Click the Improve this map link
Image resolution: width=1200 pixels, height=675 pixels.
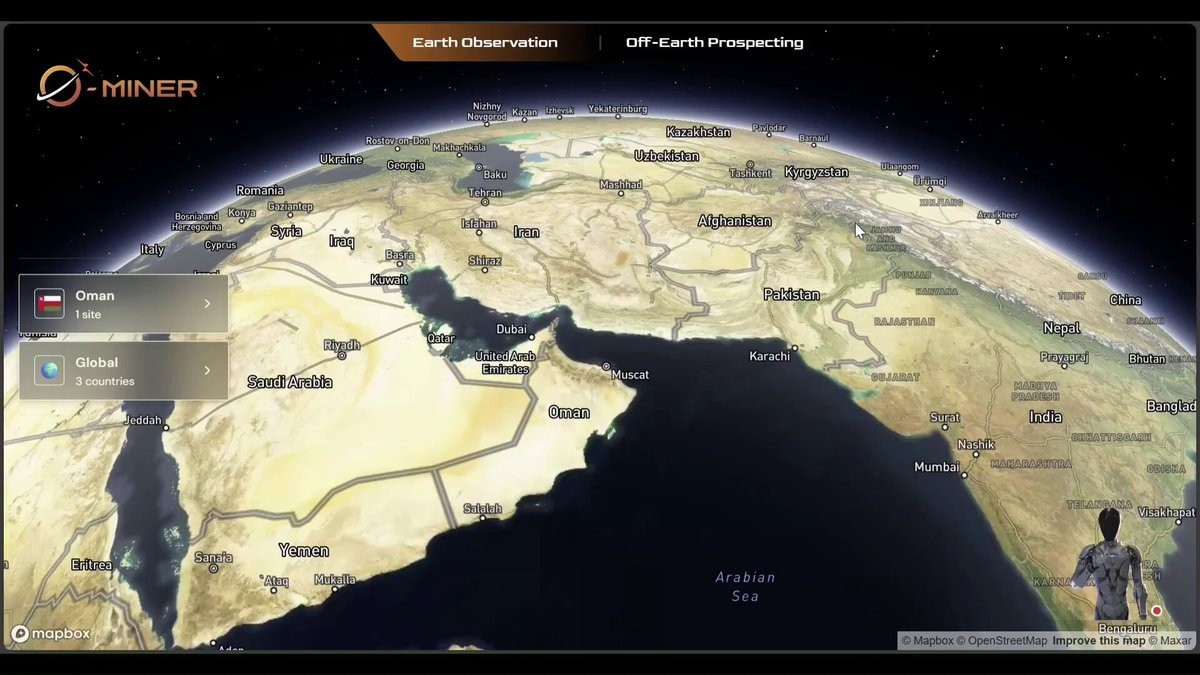1098,641
